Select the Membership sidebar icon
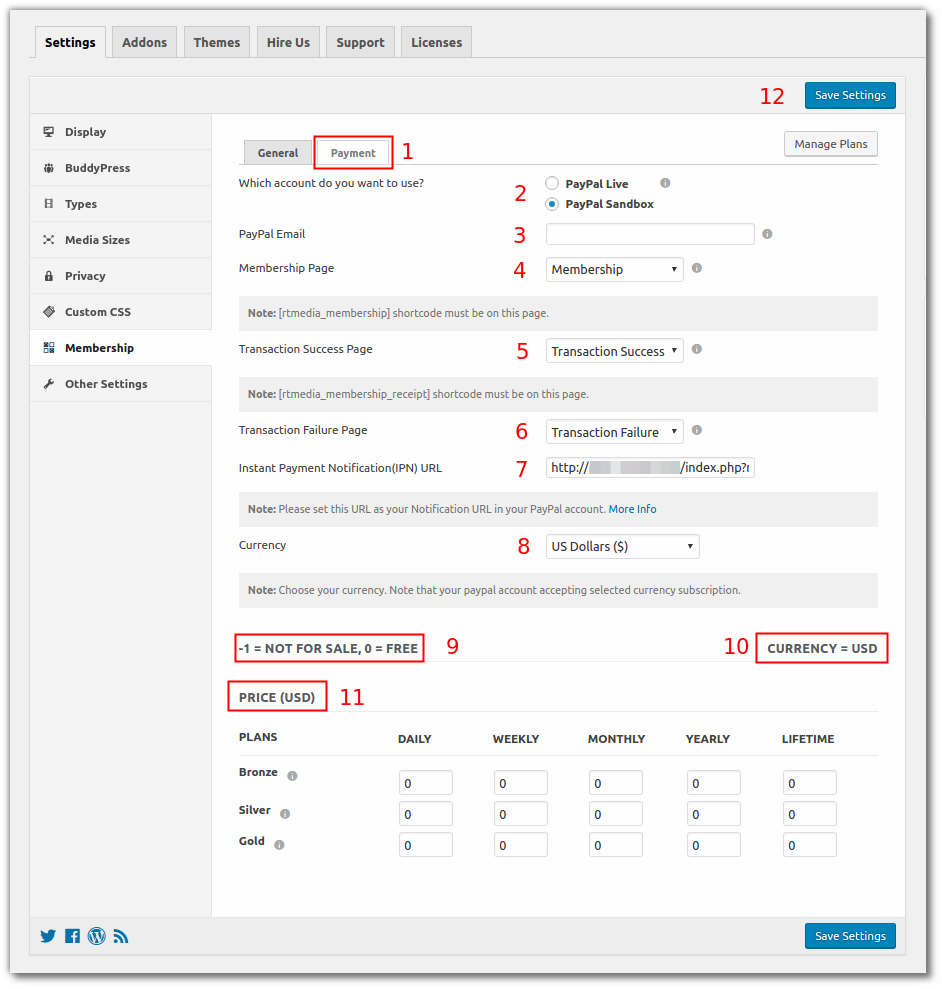Image resolution: width=942 pixels, height=989 pixels. point(48,347)
